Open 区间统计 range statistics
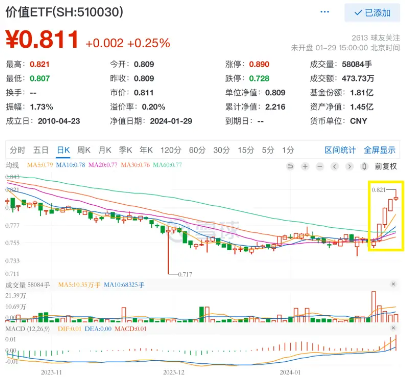 point(340,150)
